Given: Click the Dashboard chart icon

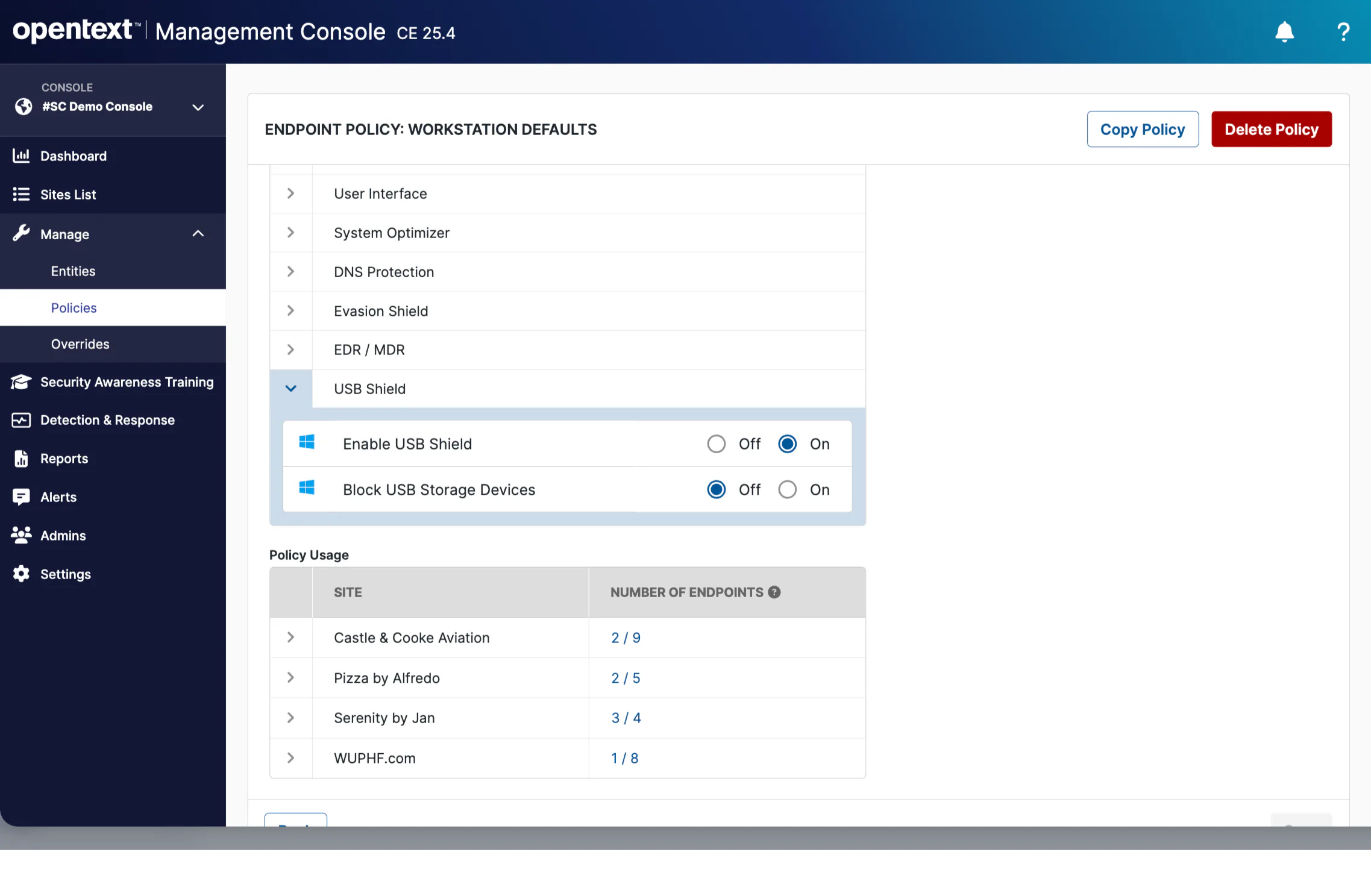Looking at the screenshot, I should coord(21,156).
